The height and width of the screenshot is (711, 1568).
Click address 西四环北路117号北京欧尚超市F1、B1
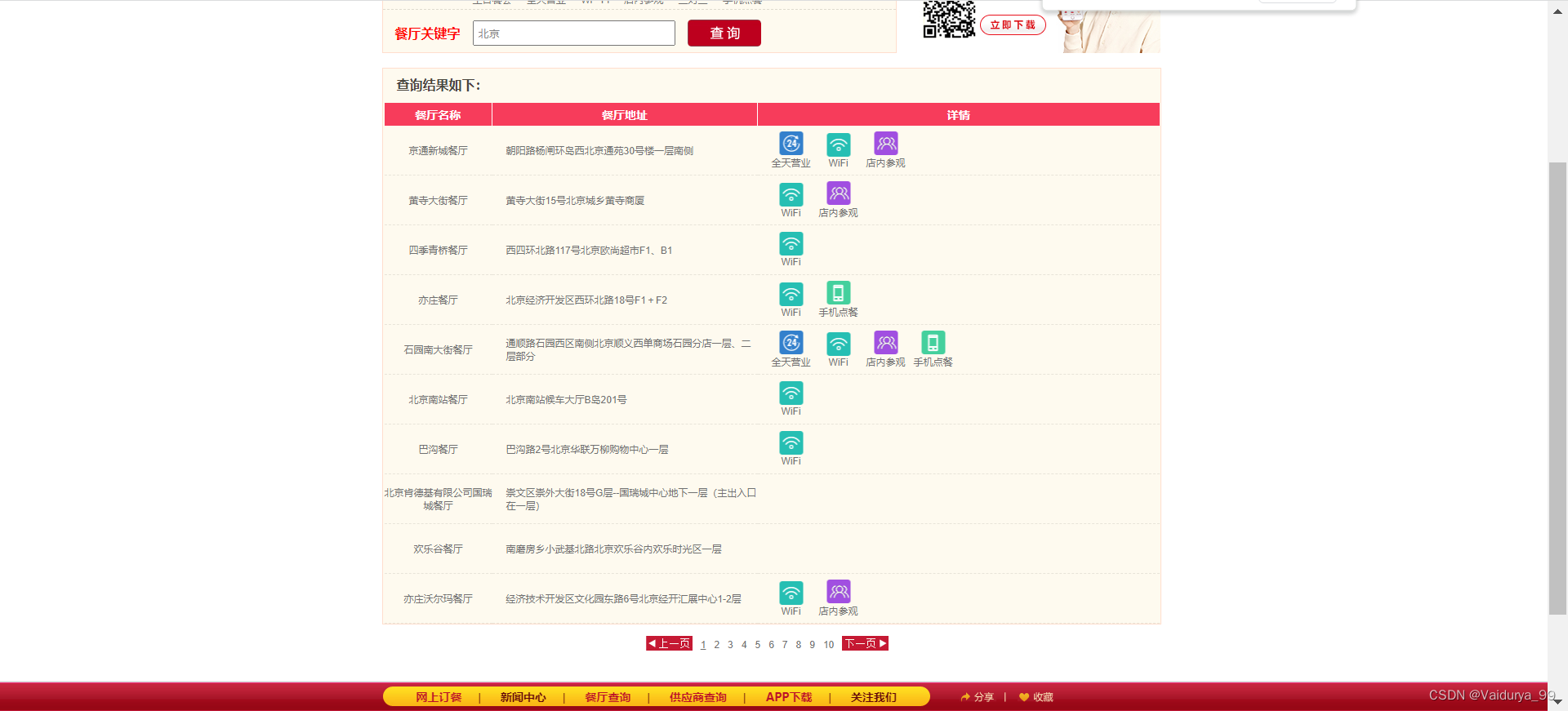click(589, 251)
